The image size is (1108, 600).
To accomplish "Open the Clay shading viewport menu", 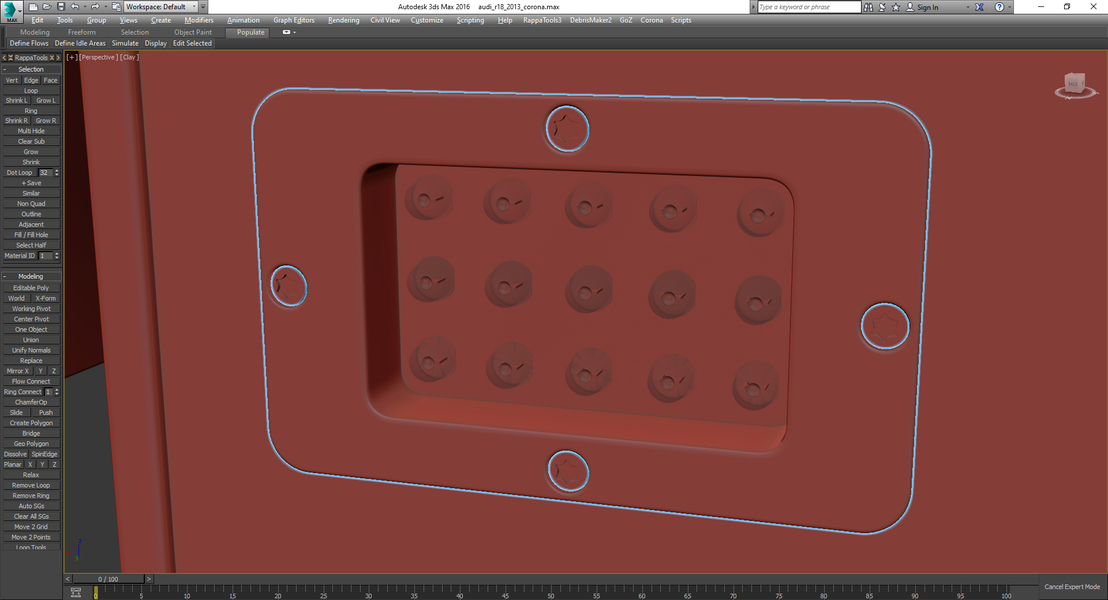I will (129, 57).
